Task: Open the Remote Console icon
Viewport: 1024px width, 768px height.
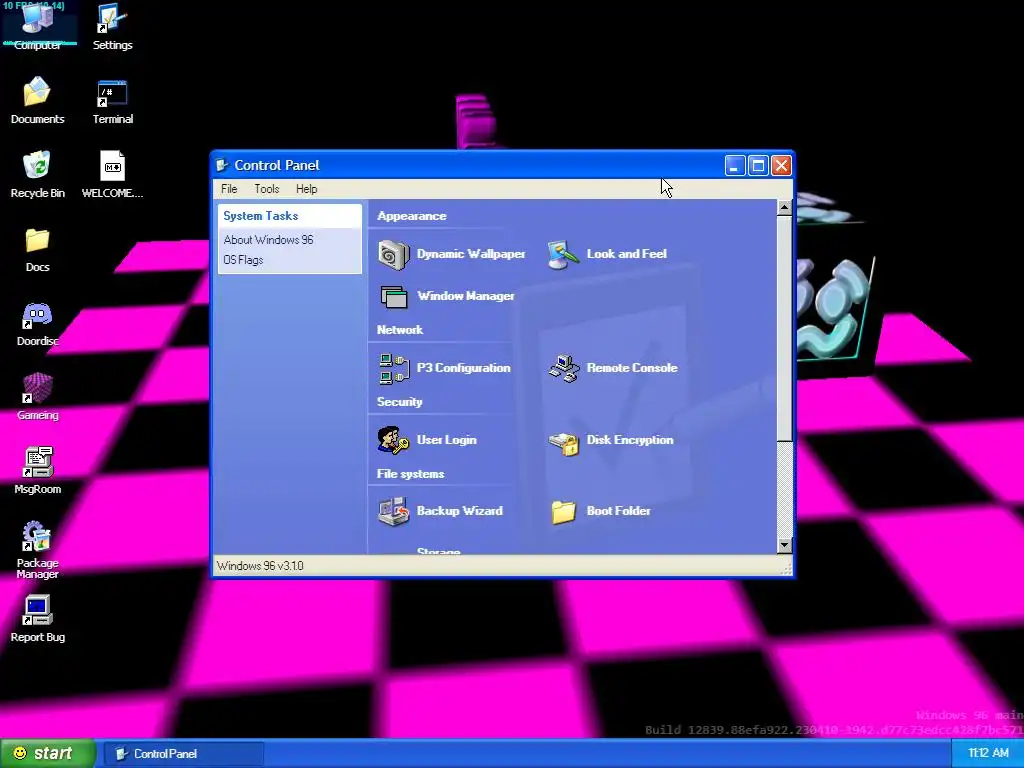Action: (564, 368)
